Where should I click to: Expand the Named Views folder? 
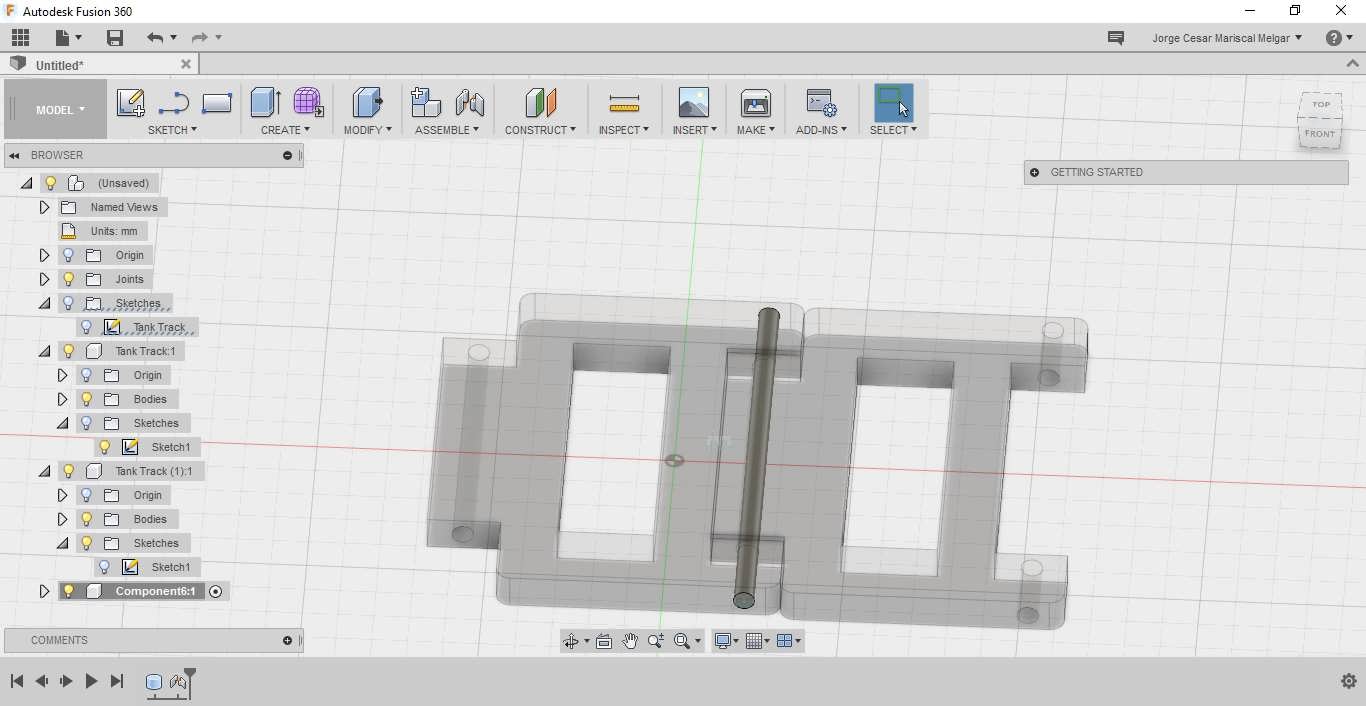(x=44, y=207)
